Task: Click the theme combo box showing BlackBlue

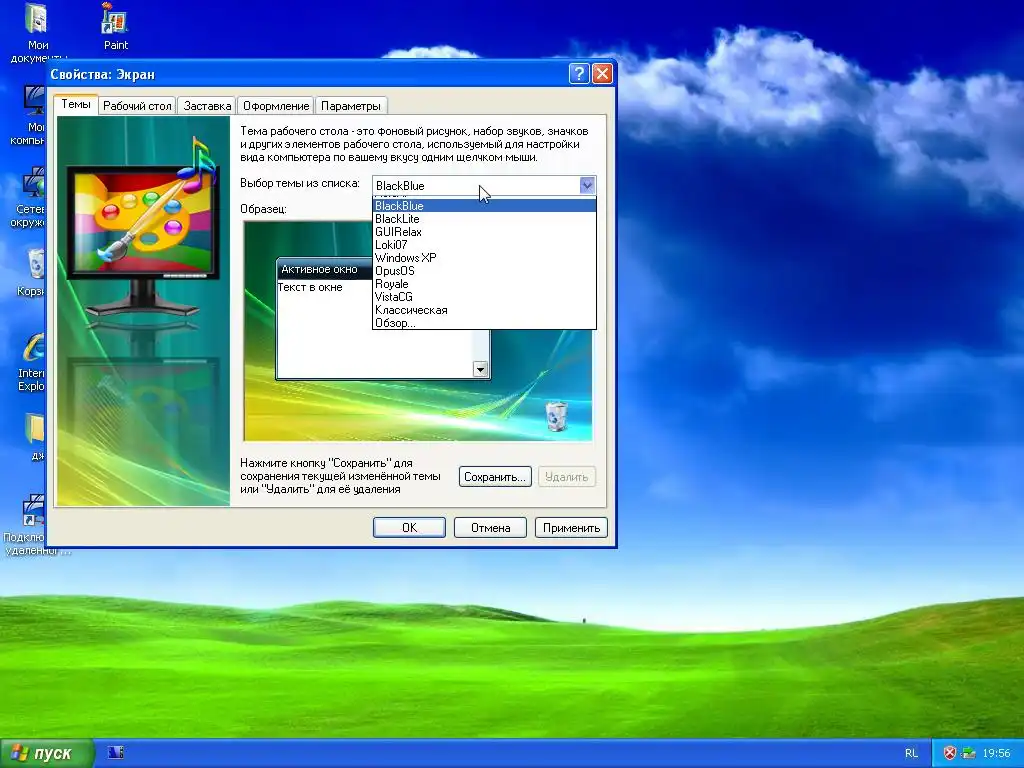Action: click(484, 185)
